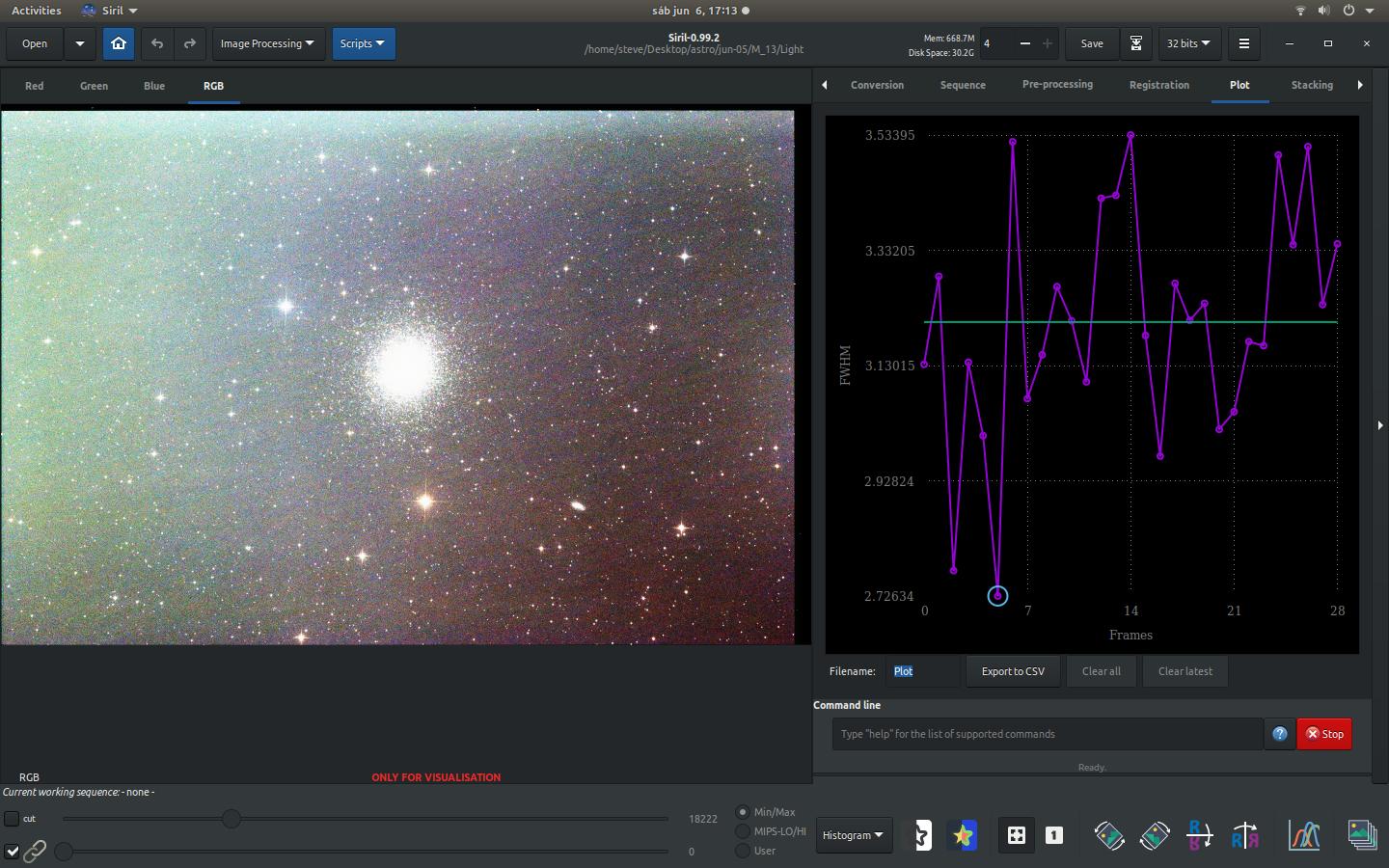1389x868 pixels.
Task: Open the Scripts dropdown menu
Action: (363, 43)
